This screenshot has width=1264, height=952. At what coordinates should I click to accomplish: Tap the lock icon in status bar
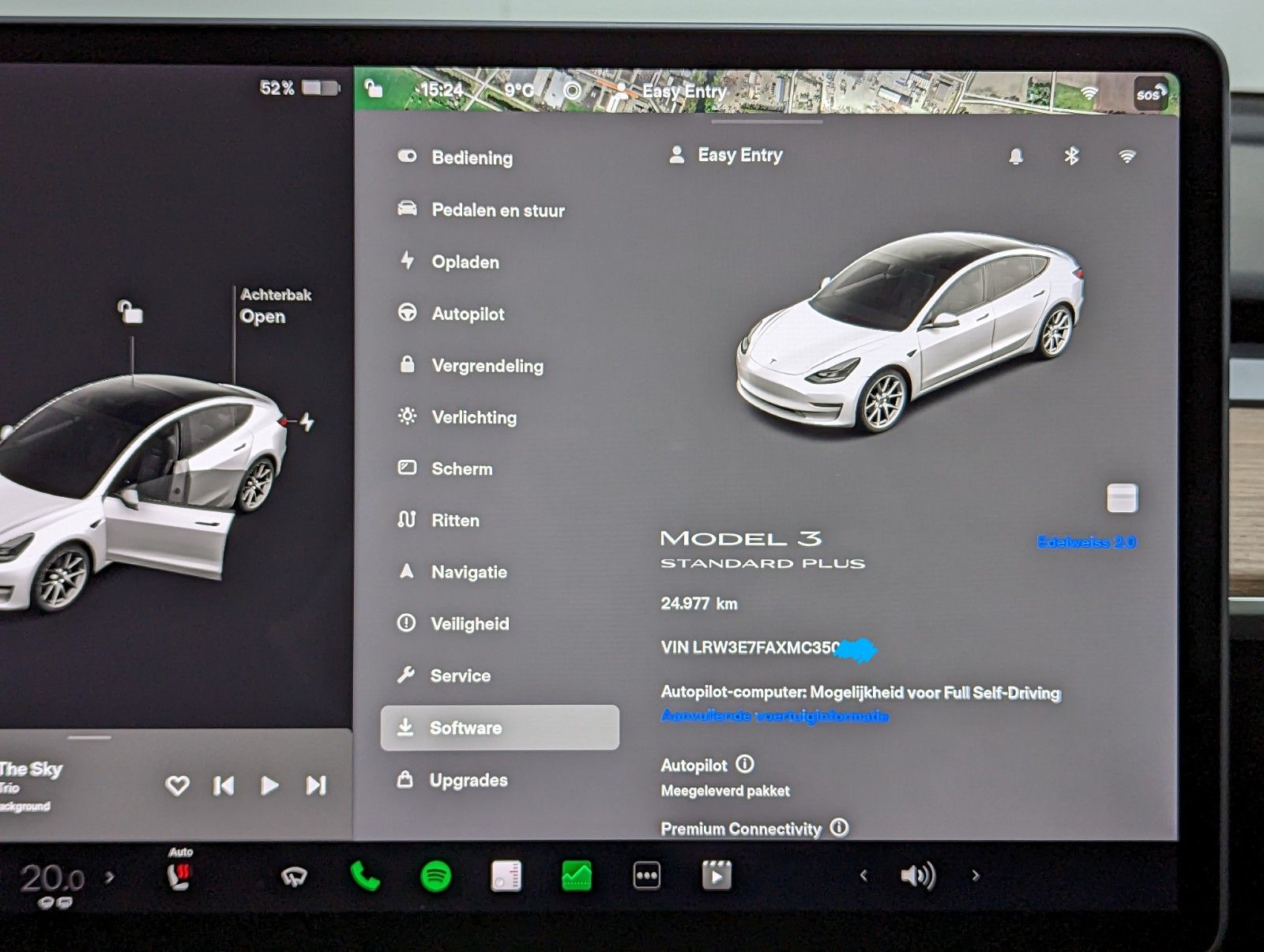pyautogui.click(x=374, y=88)
